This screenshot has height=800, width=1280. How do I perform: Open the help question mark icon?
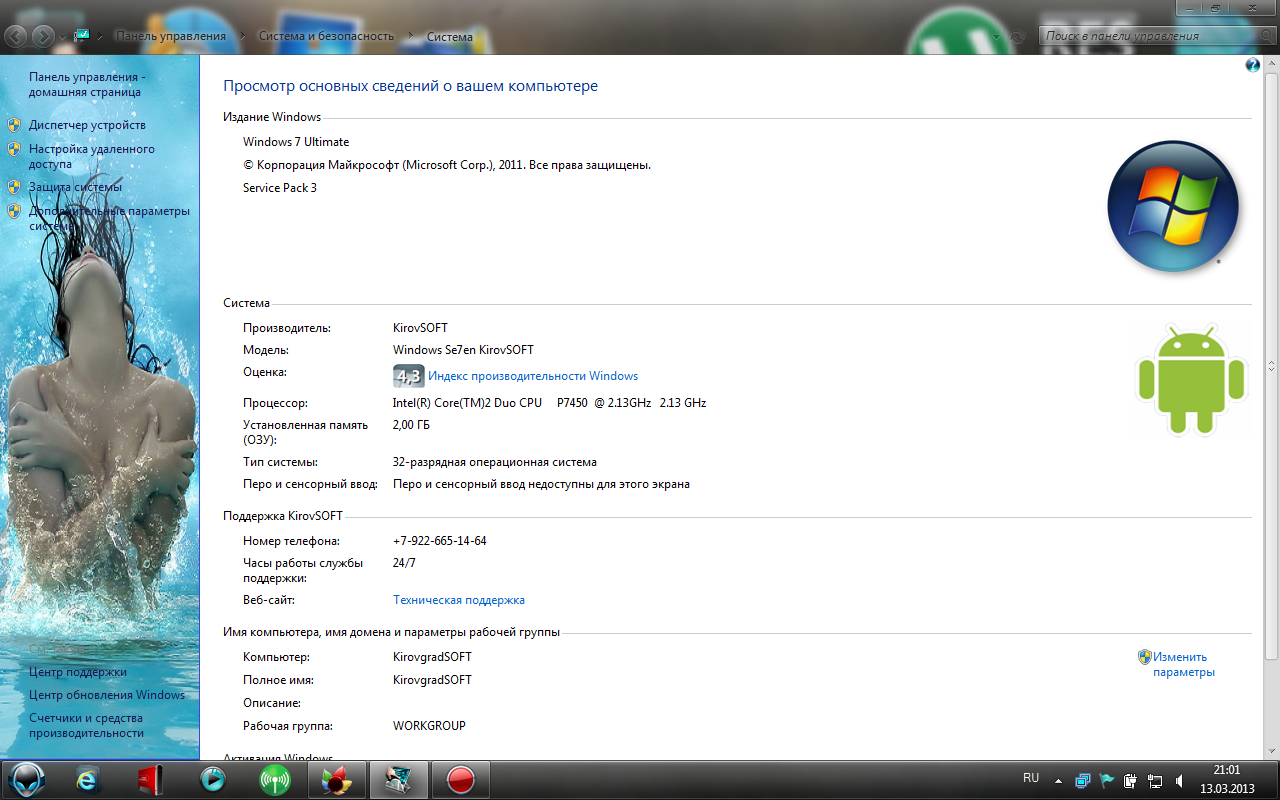(1253, 65)
